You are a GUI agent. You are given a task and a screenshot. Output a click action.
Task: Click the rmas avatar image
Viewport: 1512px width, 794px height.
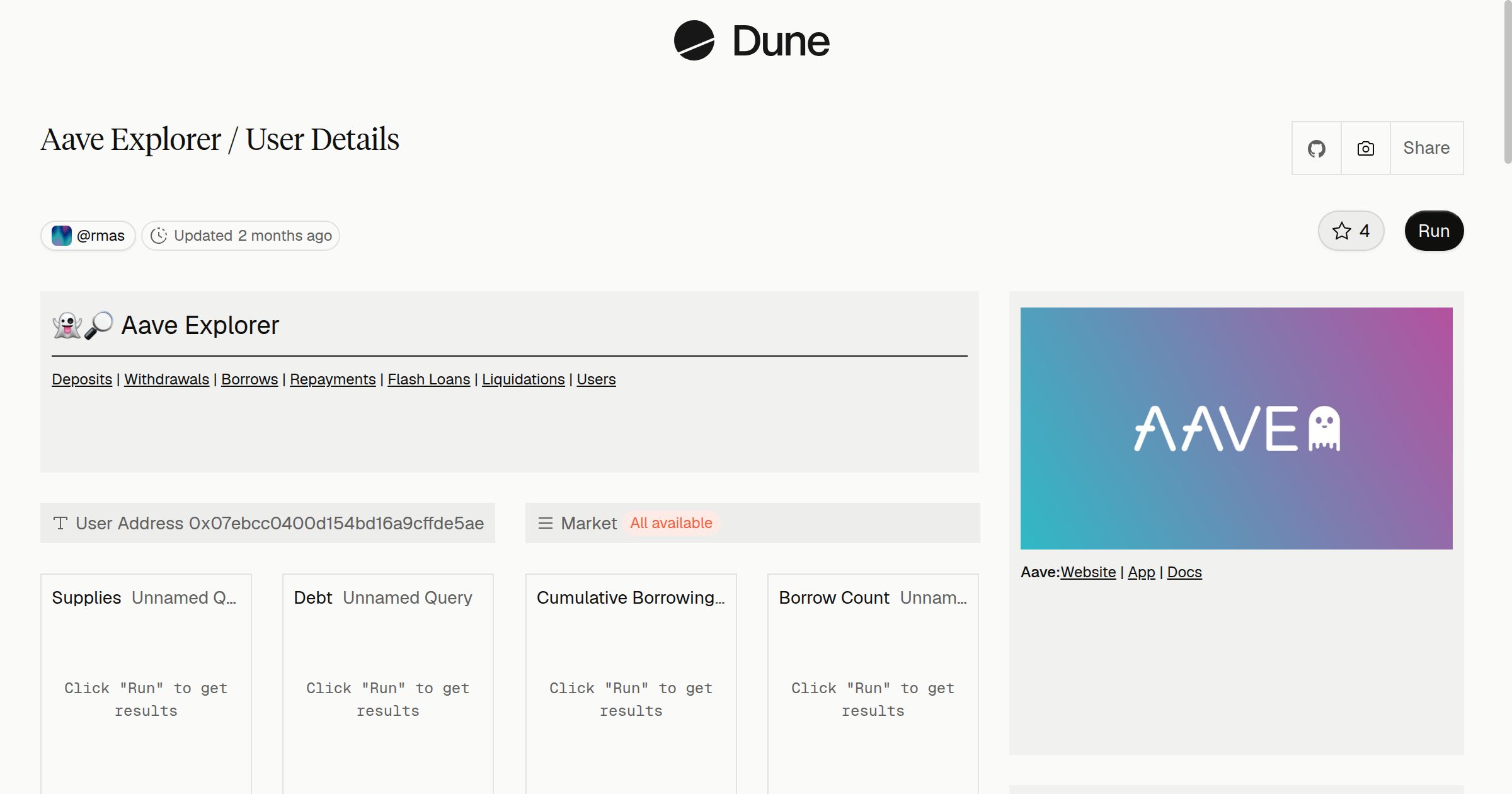click(61, 236)
